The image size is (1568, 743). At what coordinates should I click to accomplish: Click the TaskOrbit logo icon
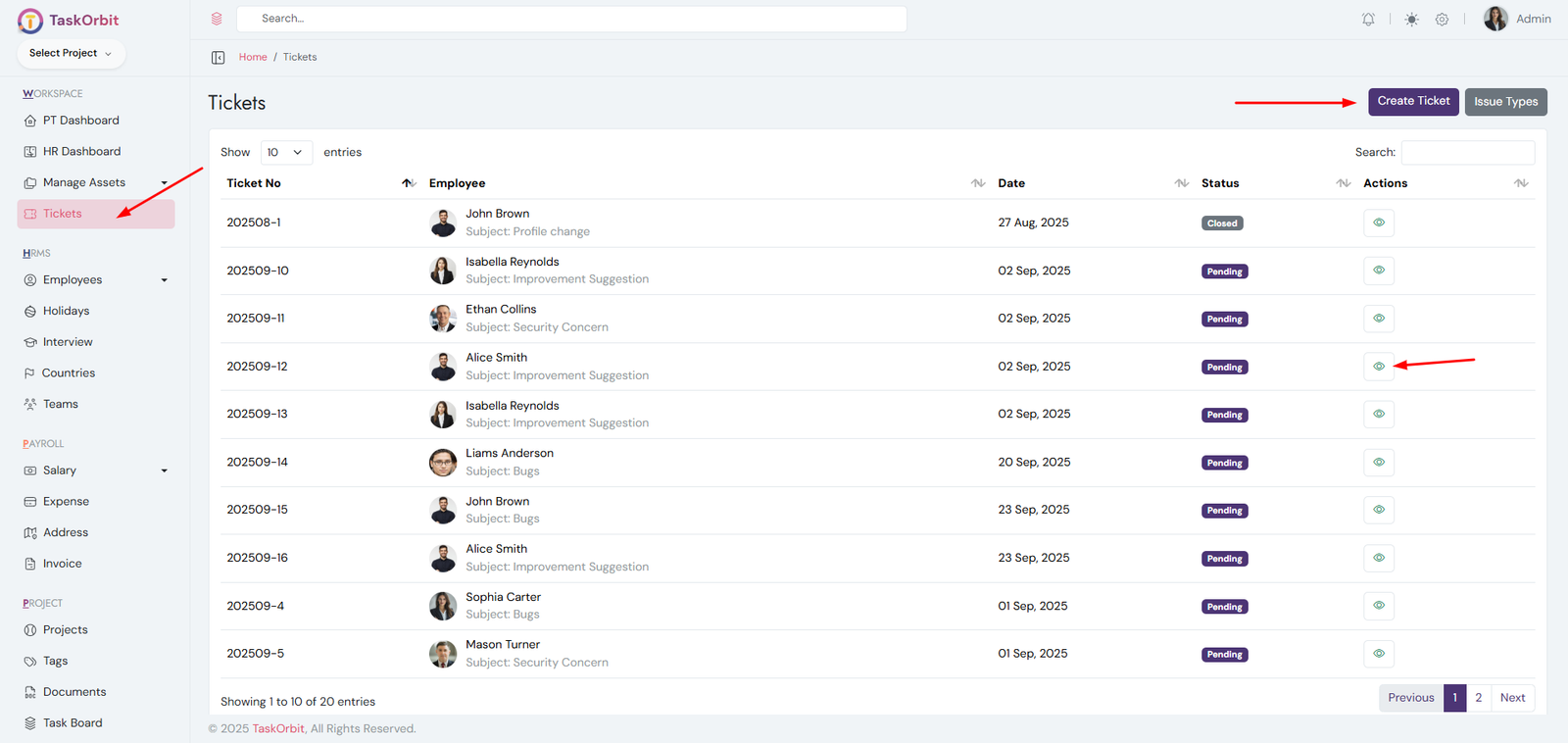[x=30, y=21]
